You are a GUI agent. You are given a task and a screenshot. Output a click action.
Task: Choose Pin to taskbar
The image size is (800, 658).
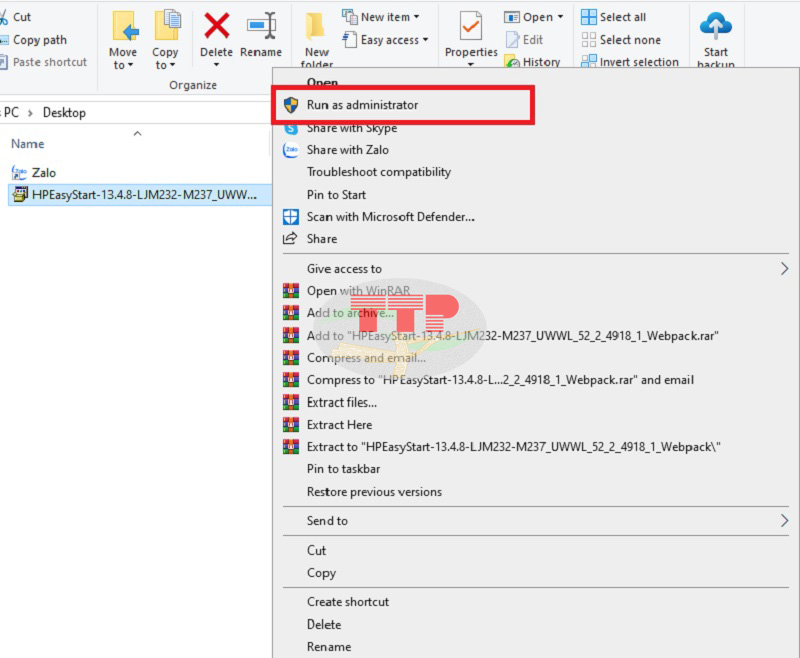click(x=343, y=469)
